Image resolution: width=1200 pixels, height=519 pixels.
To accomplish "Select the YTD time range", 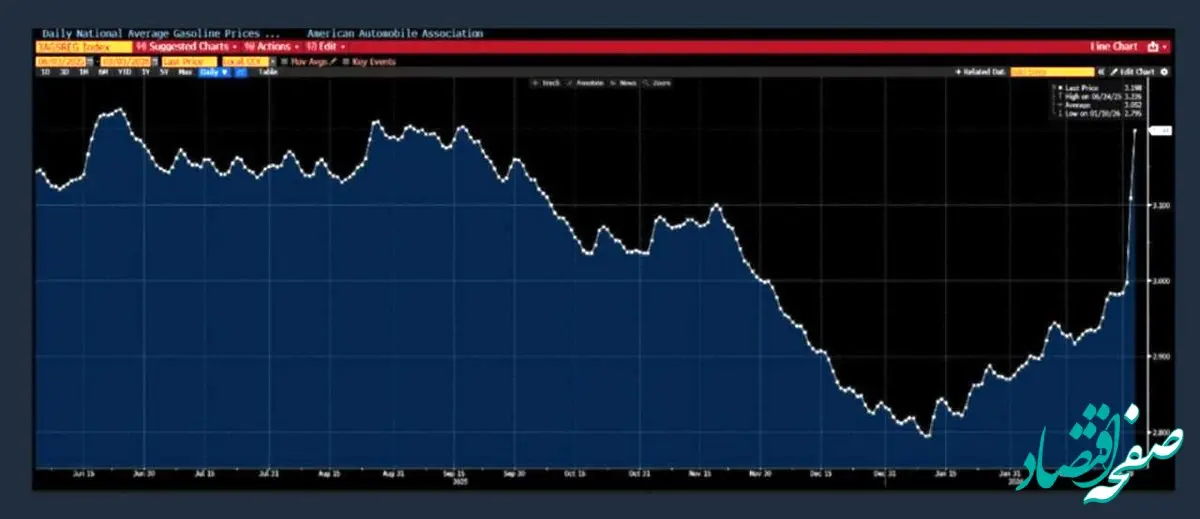I will 124,72.
